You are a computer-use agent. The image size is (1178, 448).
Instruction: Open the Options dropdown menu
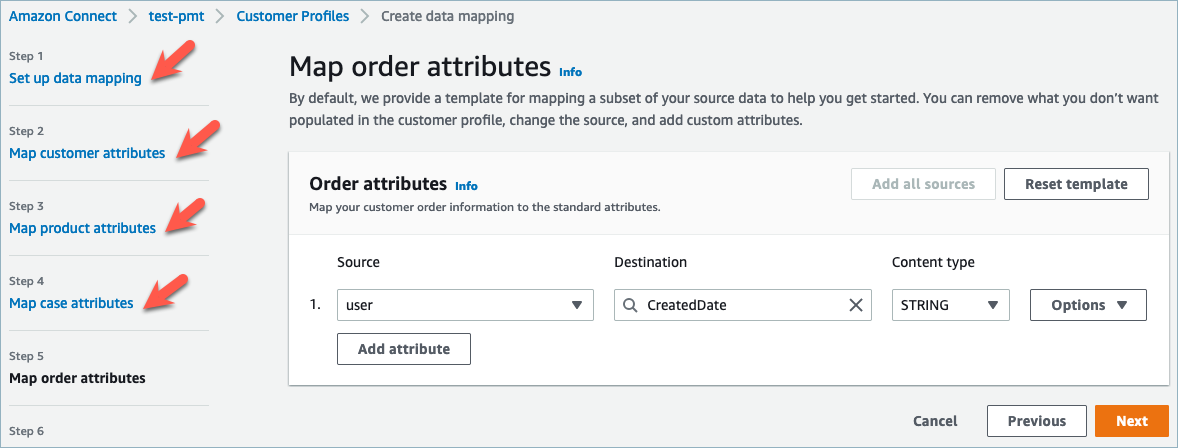[x=1088, y=305]
